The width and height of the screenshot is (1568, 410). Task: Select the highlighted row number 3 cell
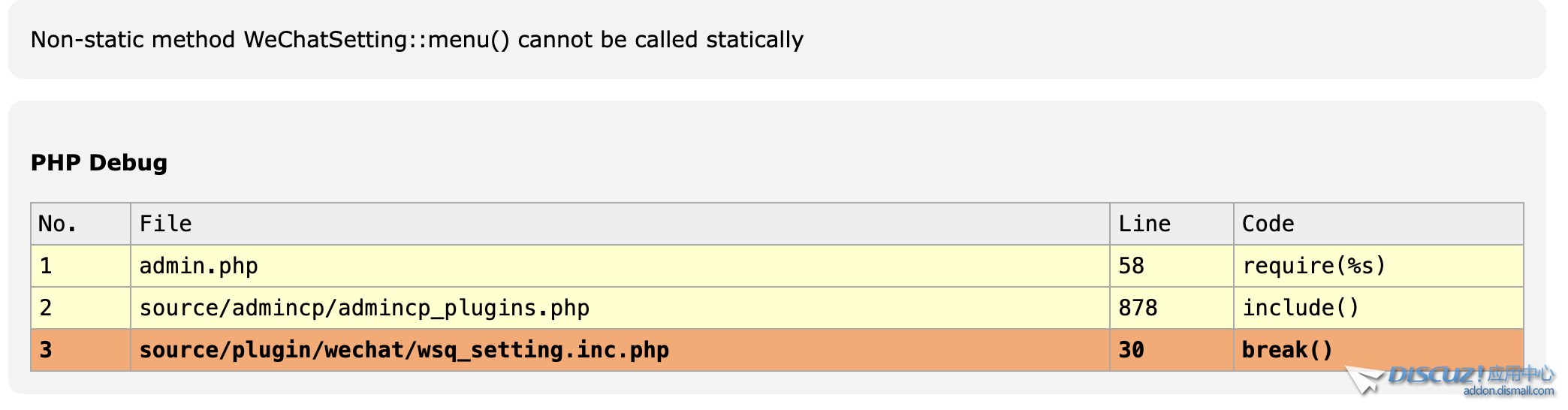click(x=81, y=350)
